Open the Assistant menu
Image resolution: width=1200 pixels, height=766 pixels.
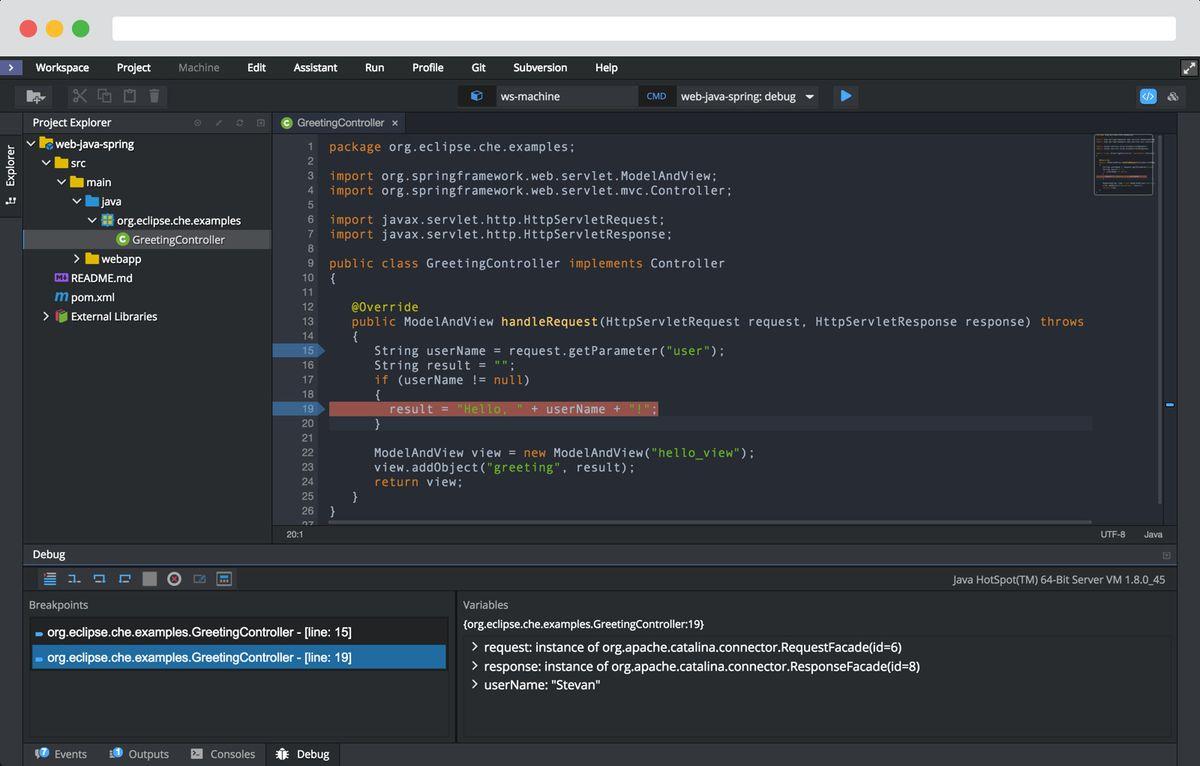pyautogui.click(x=315, y=68)
